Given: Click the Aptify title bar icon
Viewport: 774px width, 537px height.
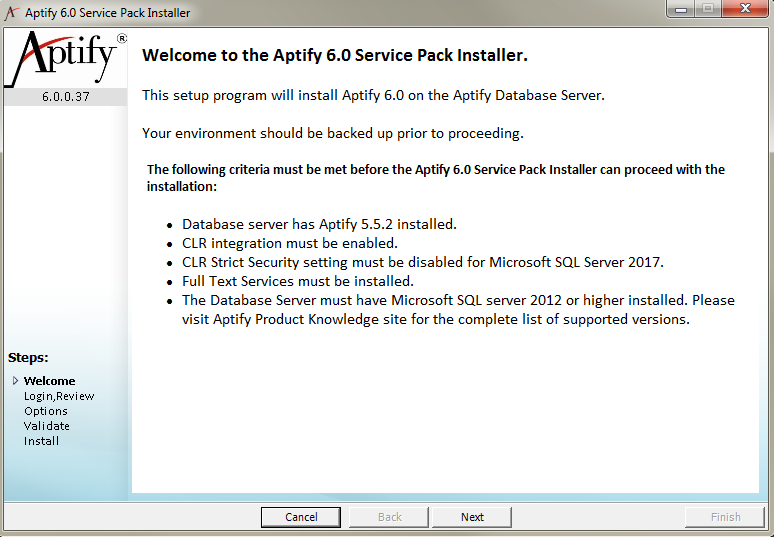Looking at the screenshot, I should click(12, 13).
